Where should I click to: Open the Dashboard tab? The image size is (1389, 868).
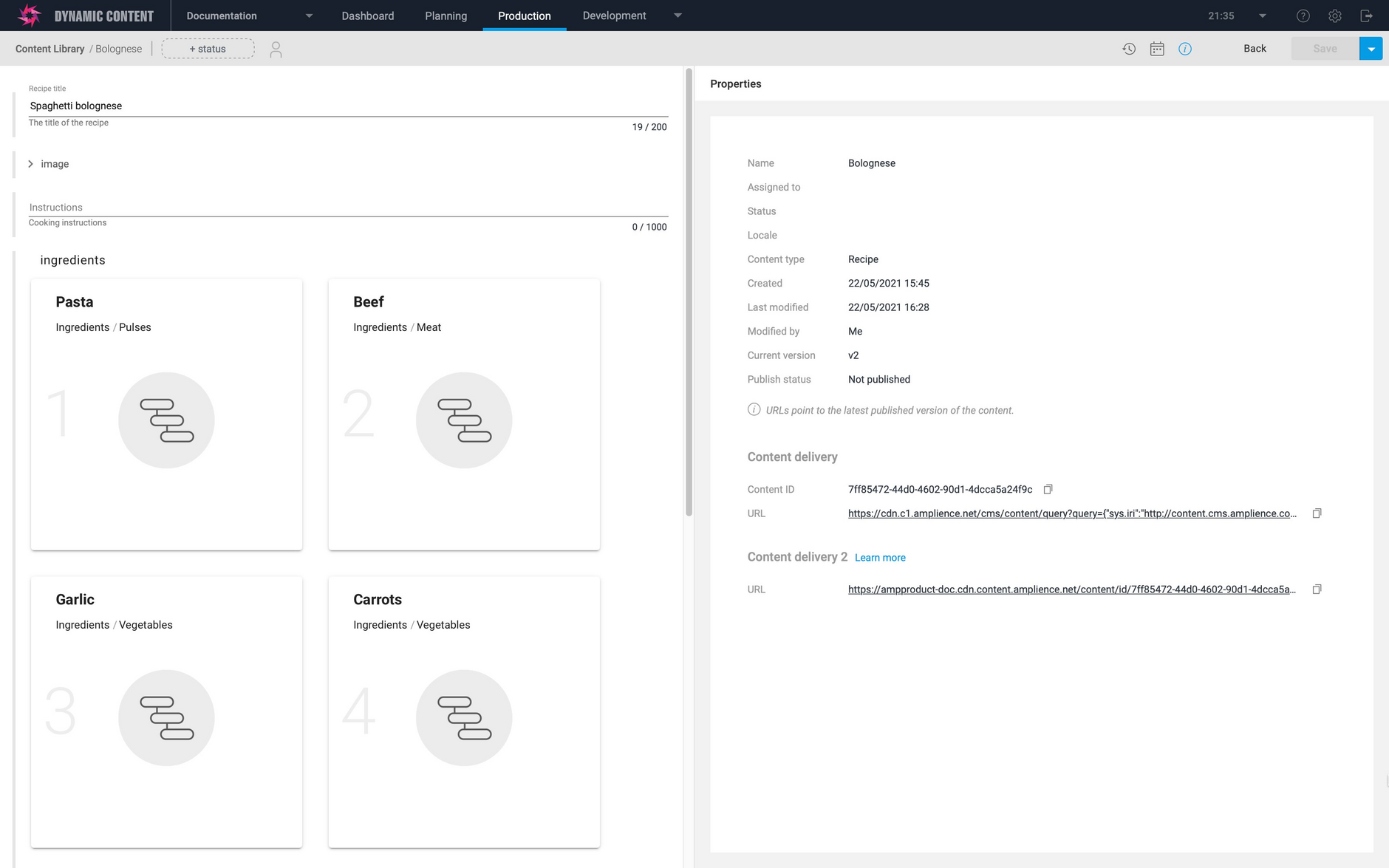367,15
